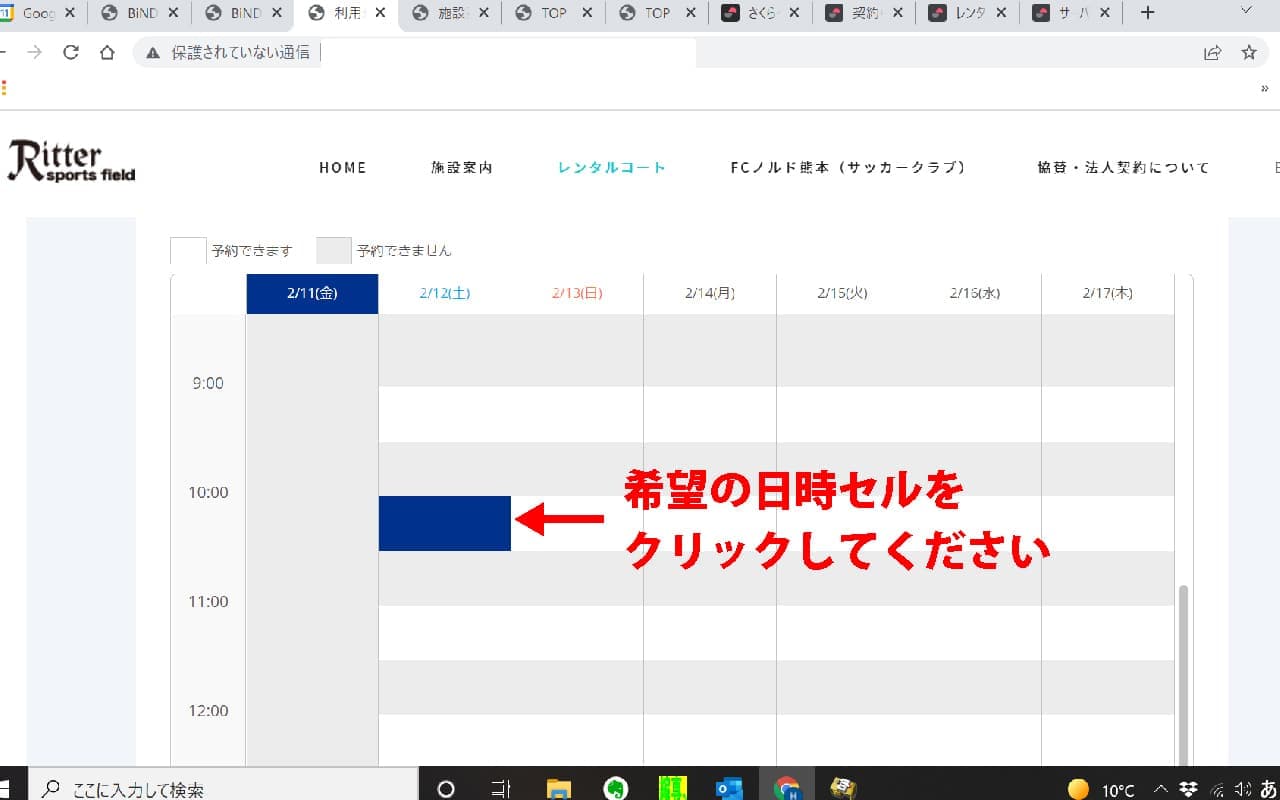The image size is (1280, 800).
Task: Open a new tab with plus icon
Action: [1147, 13]
